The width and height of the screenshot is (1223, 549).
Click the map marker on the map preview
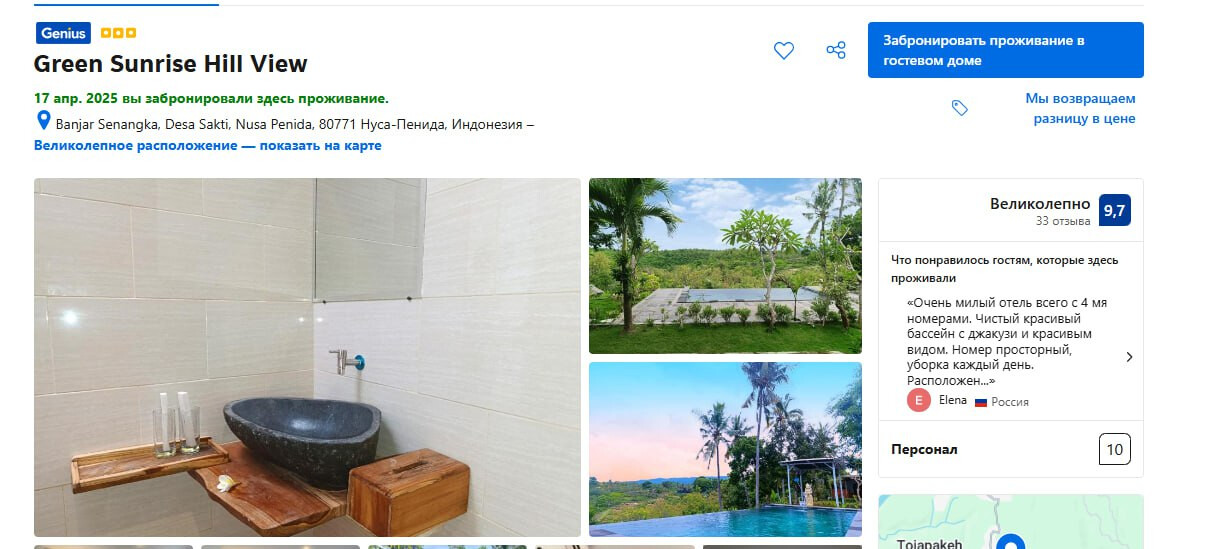click(1011, 542)
